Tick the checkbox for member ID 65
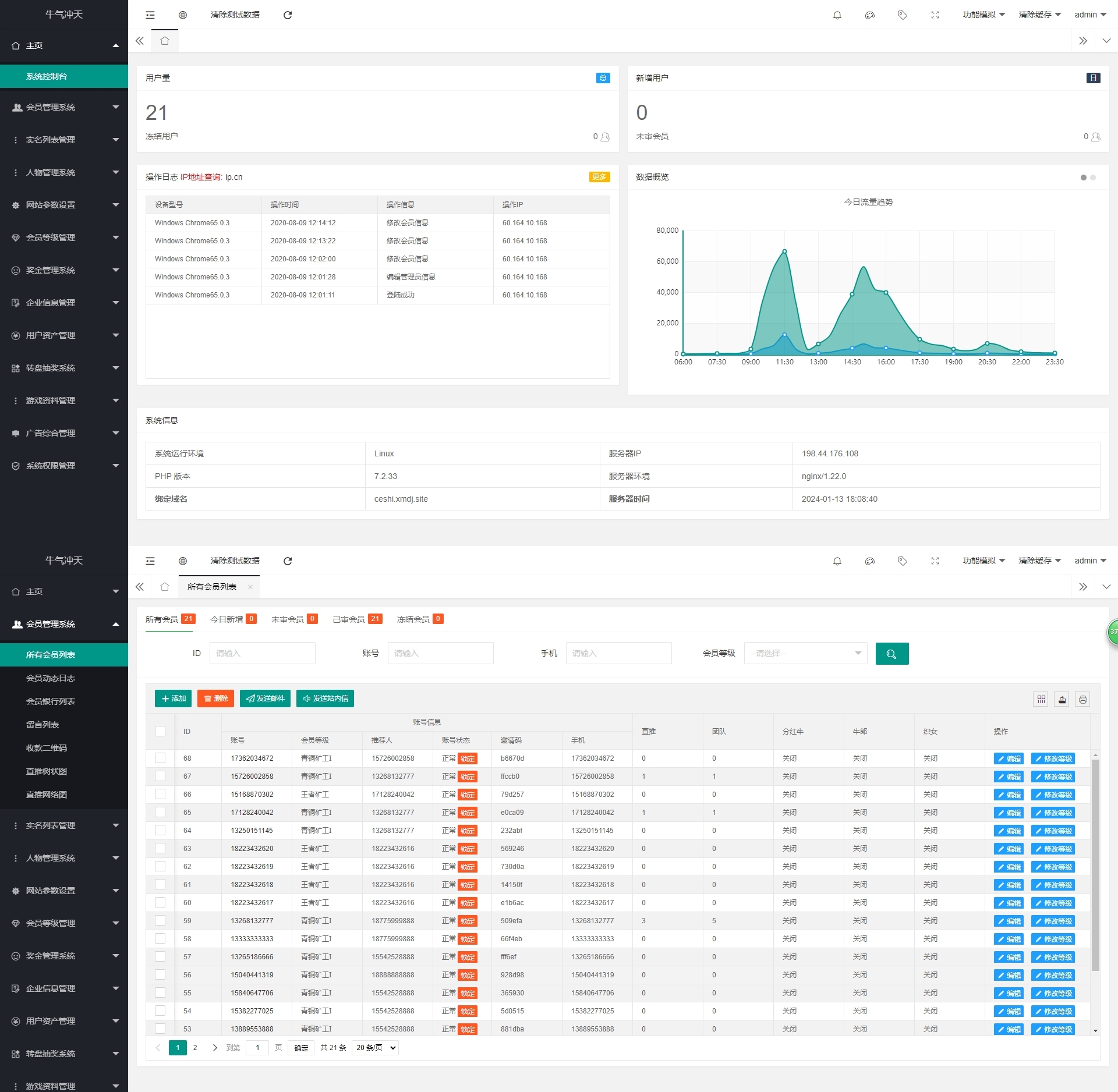 tap(160, 812)
